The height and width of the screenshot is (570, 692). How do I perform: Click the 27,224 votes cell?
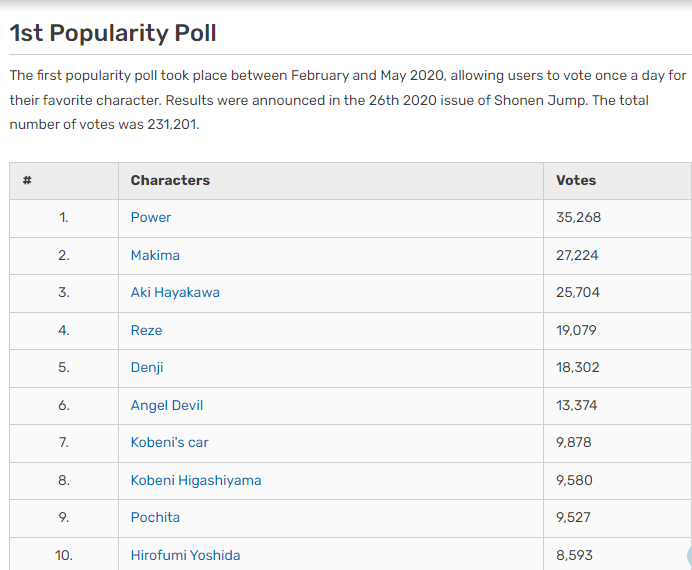tap(577, 255)
